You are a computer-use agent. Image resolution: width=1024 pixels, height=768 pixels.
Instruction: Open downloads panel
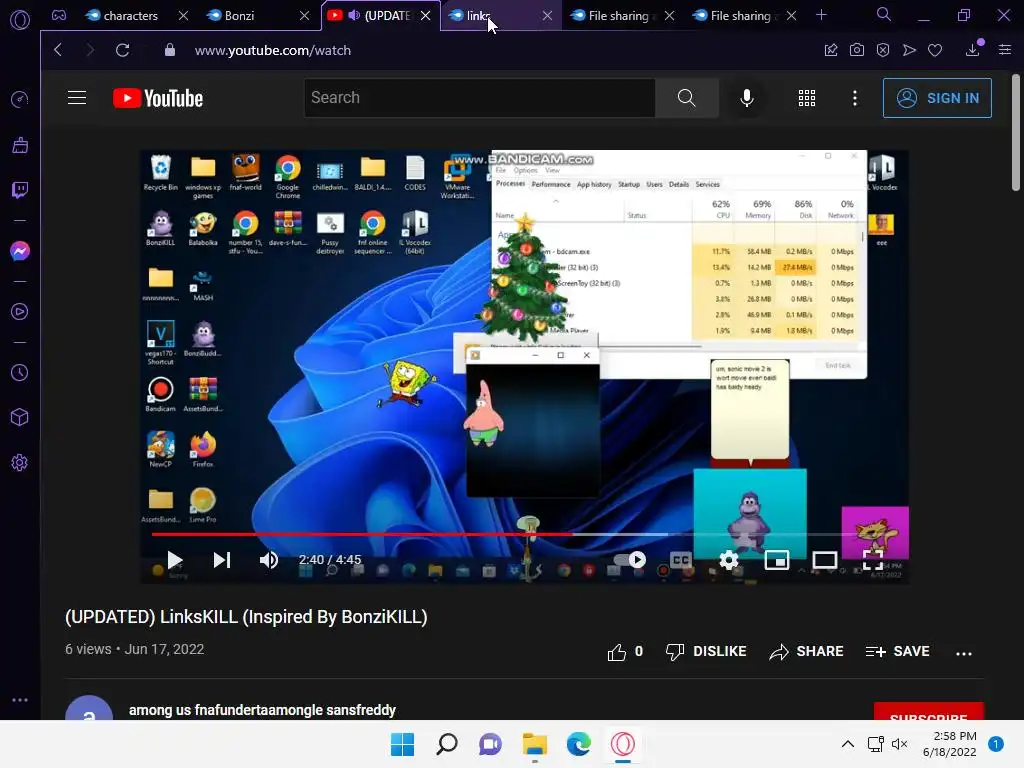click(x=973, y=48)
